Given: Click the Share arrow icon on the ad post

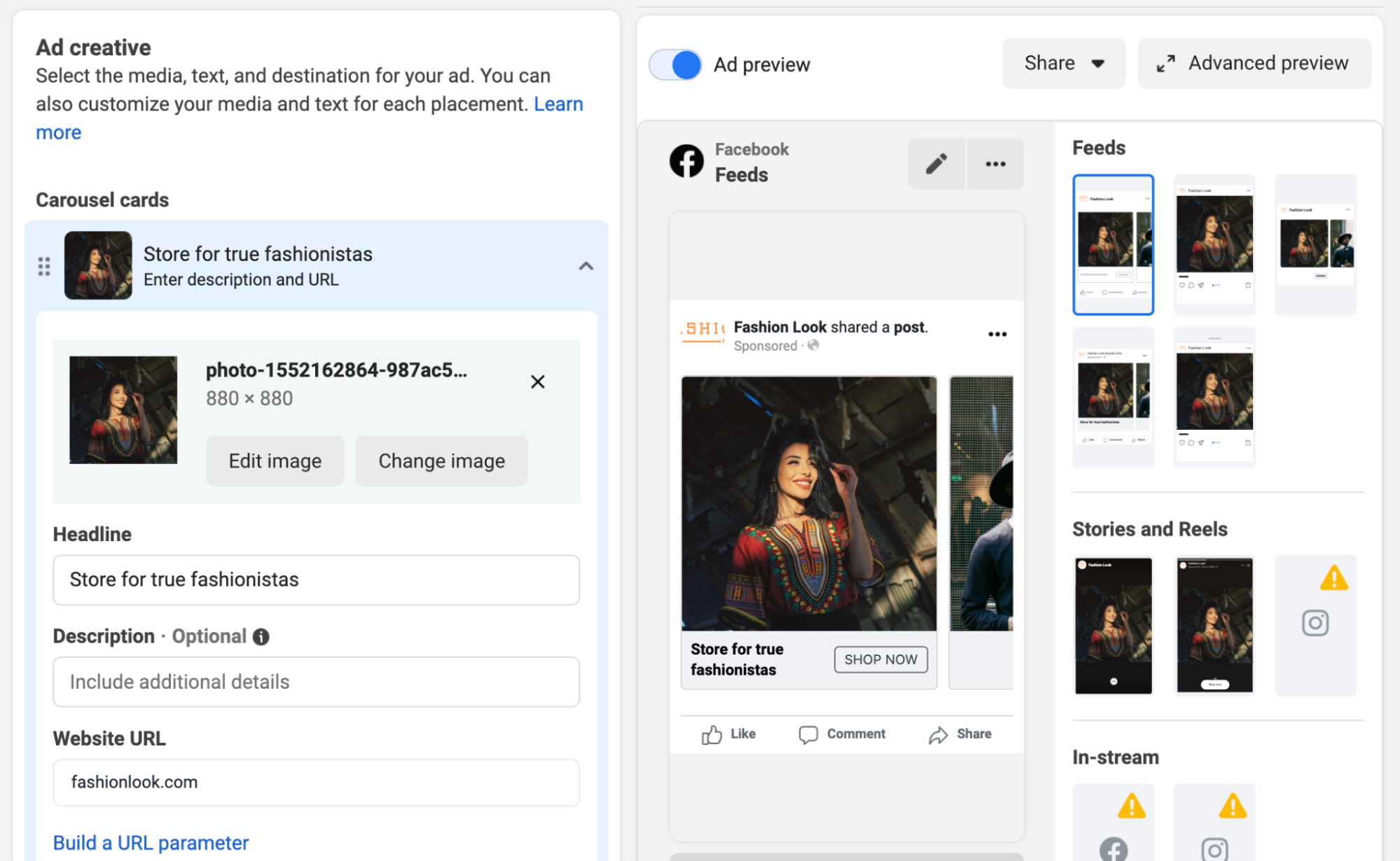Looking at the screenshot, I should click(x=938, y=734).
